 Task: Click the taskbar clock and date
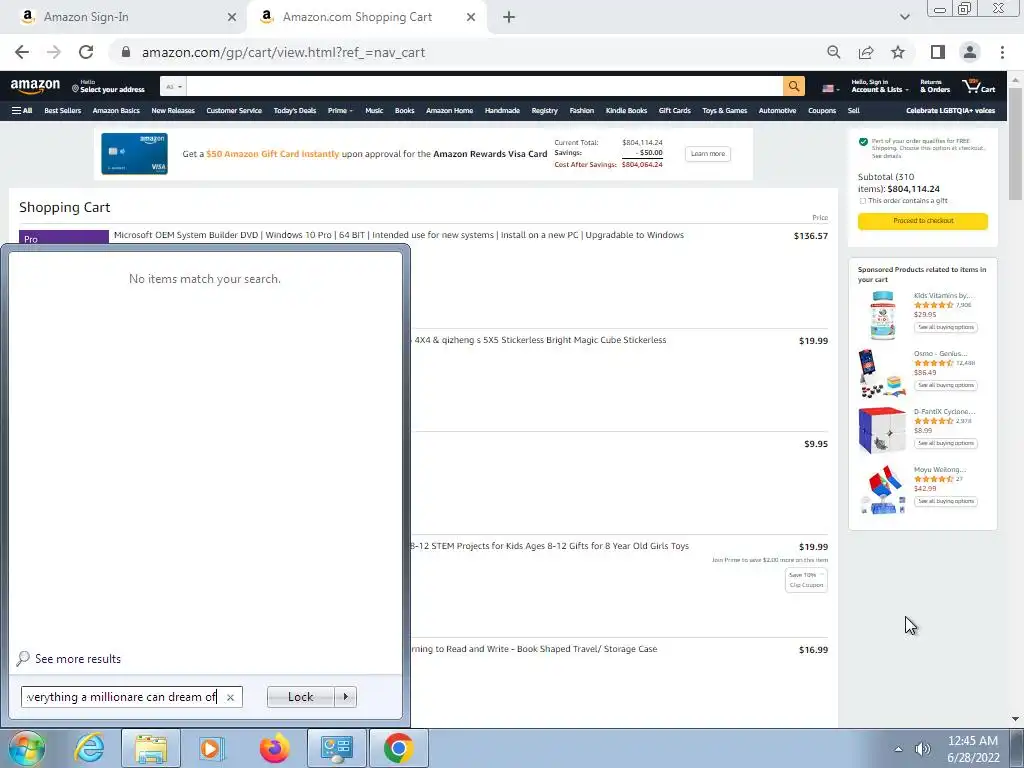[x=973, y=749]
